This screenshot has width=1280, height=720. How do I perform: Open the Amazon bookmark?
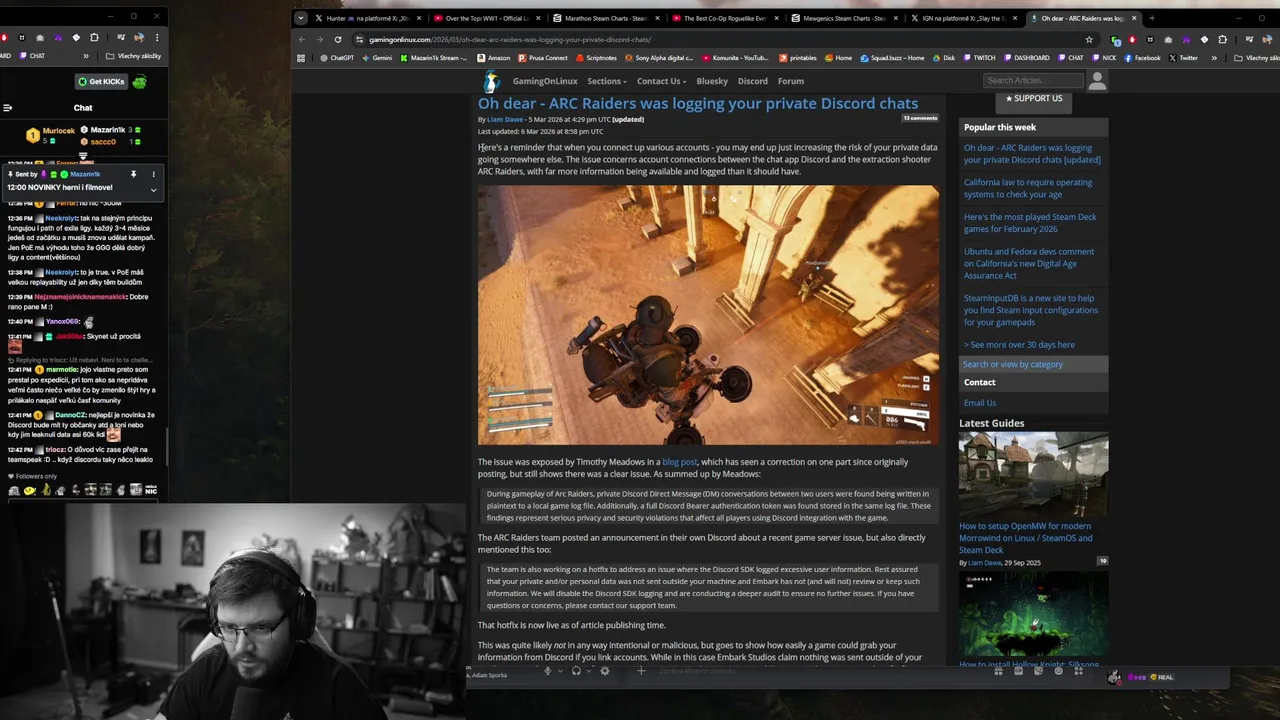click(492, 58)
